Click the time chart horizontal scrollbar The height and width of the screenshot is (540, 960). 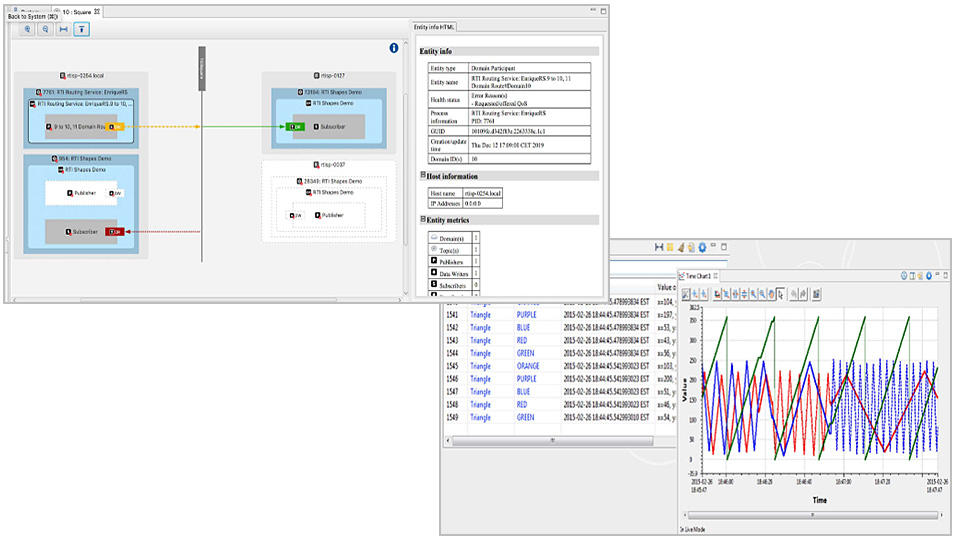coord(812,515)
